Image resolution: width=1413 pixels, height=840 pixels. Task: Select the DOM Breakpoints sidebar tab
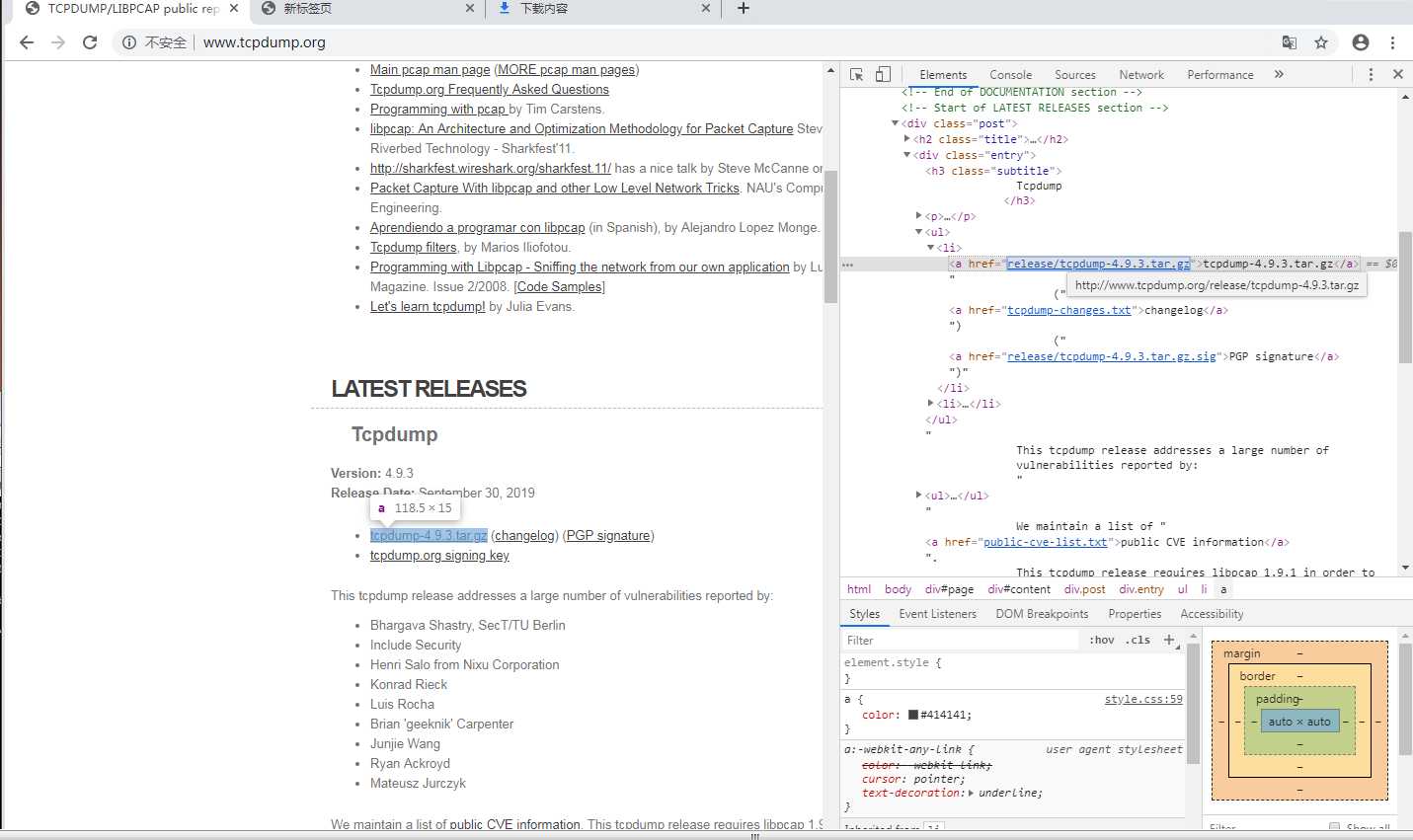click(1042, 614)
